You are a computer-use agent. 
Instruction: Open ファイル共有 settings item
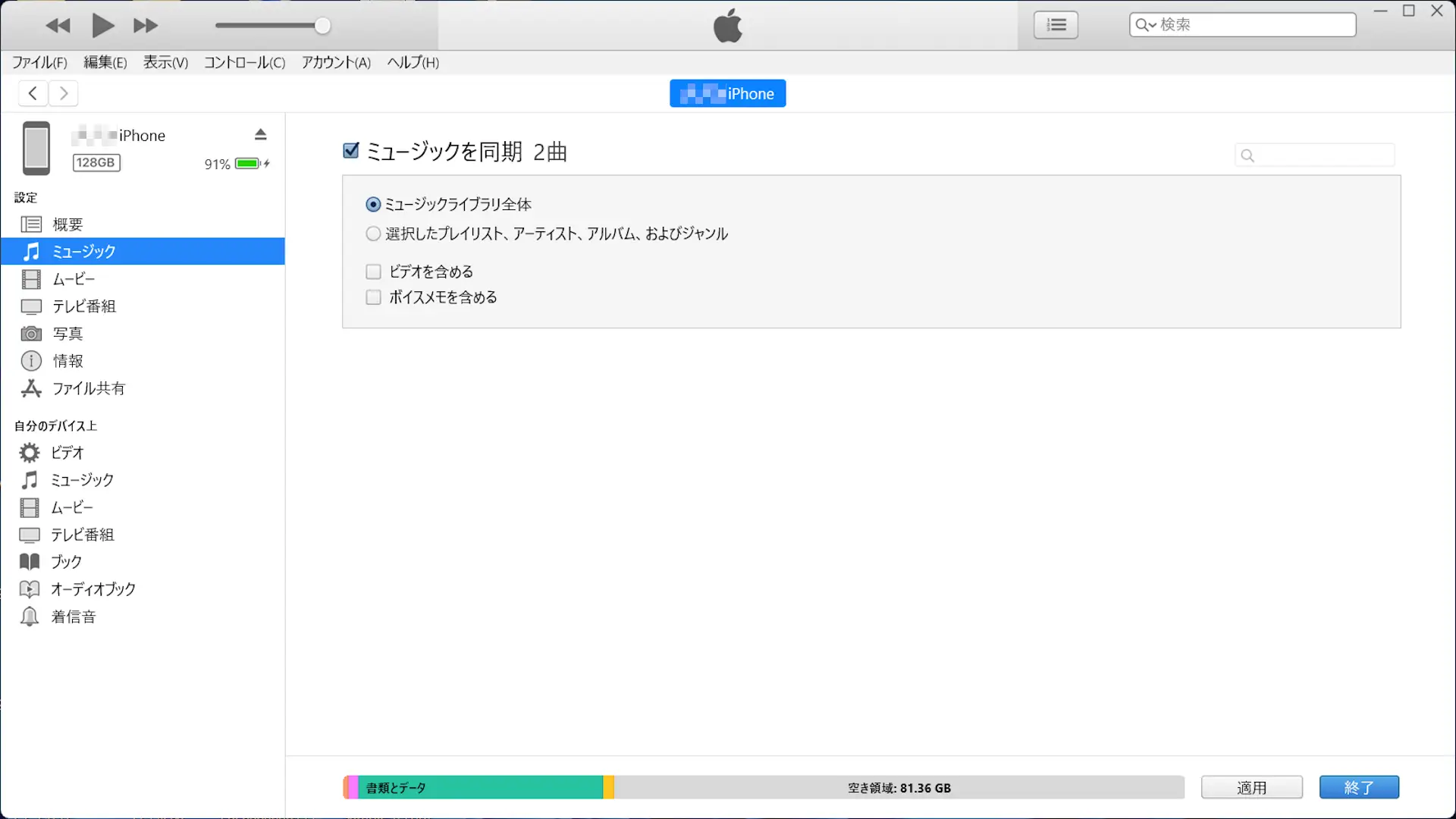[143, 388]
